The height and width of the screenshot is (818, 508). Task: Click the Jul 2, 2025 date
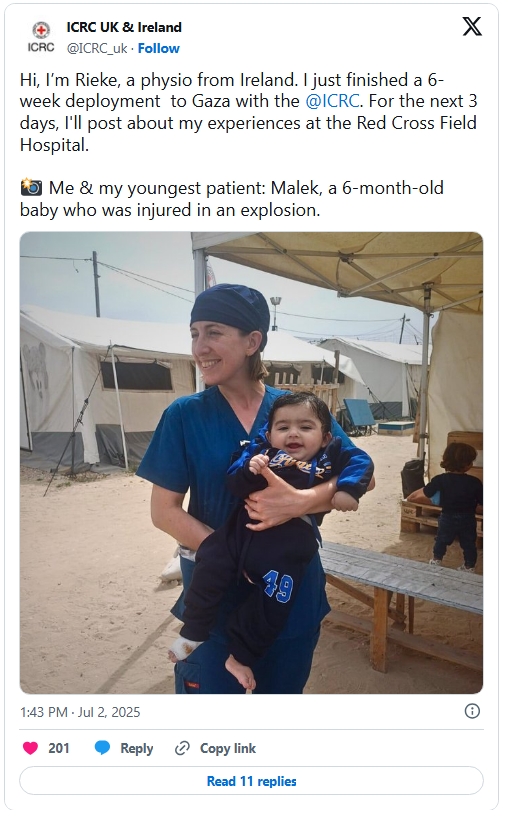[109, 712]
